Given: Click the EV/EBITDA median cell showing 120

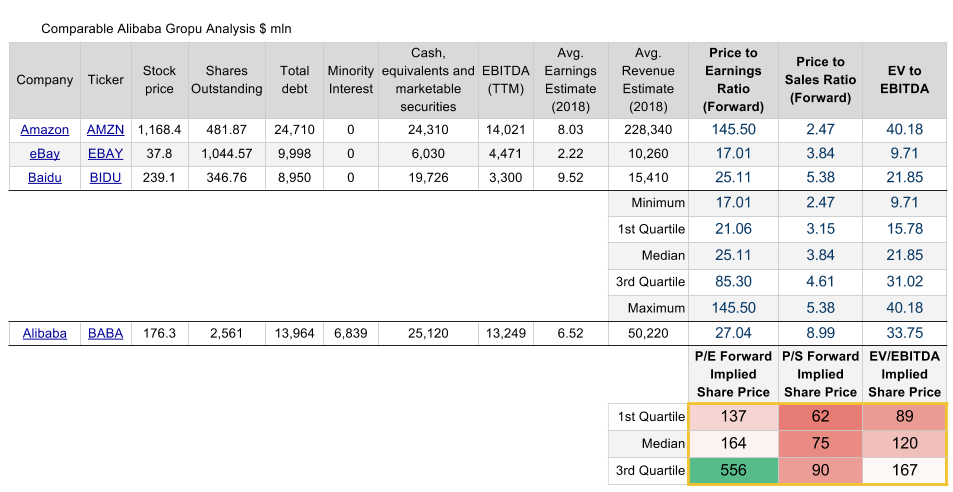Looking at the screenshot, I should click(904, 443).
